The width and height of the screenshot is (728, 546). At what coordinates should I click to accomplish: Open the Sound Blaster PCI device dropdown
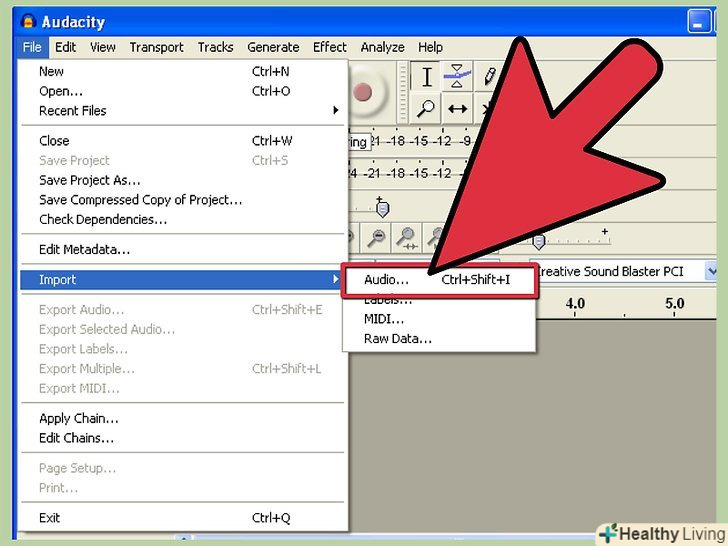711,271
